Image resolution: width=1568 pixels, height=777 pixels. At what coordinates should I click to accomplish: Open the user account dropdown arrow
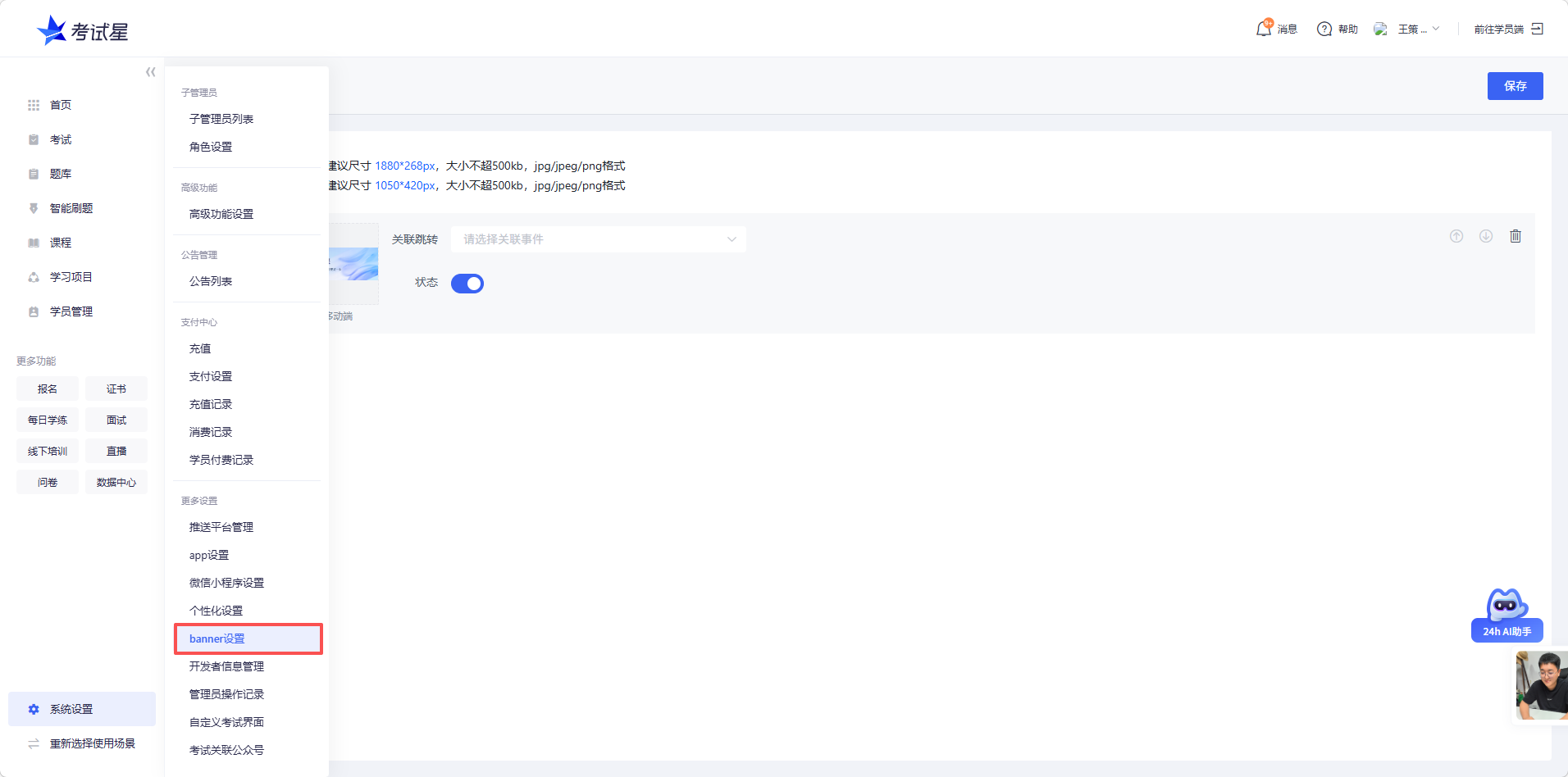point(1436,29)
